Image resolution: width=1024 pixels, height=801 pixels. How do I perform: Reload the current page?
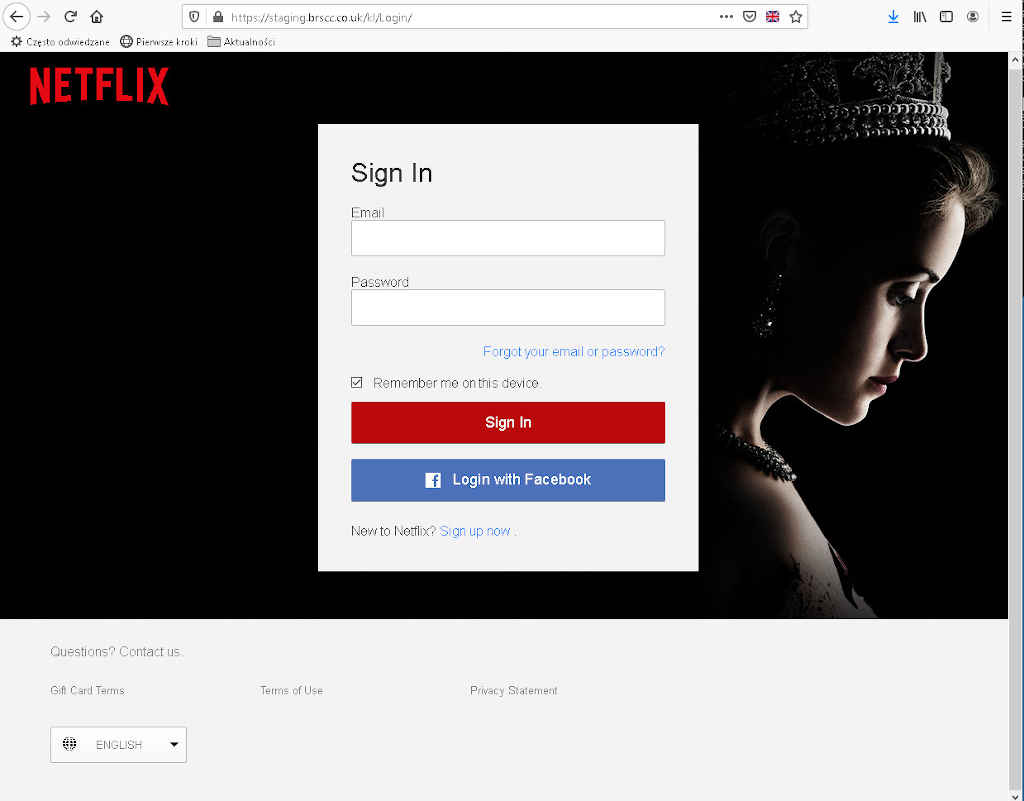70,17
